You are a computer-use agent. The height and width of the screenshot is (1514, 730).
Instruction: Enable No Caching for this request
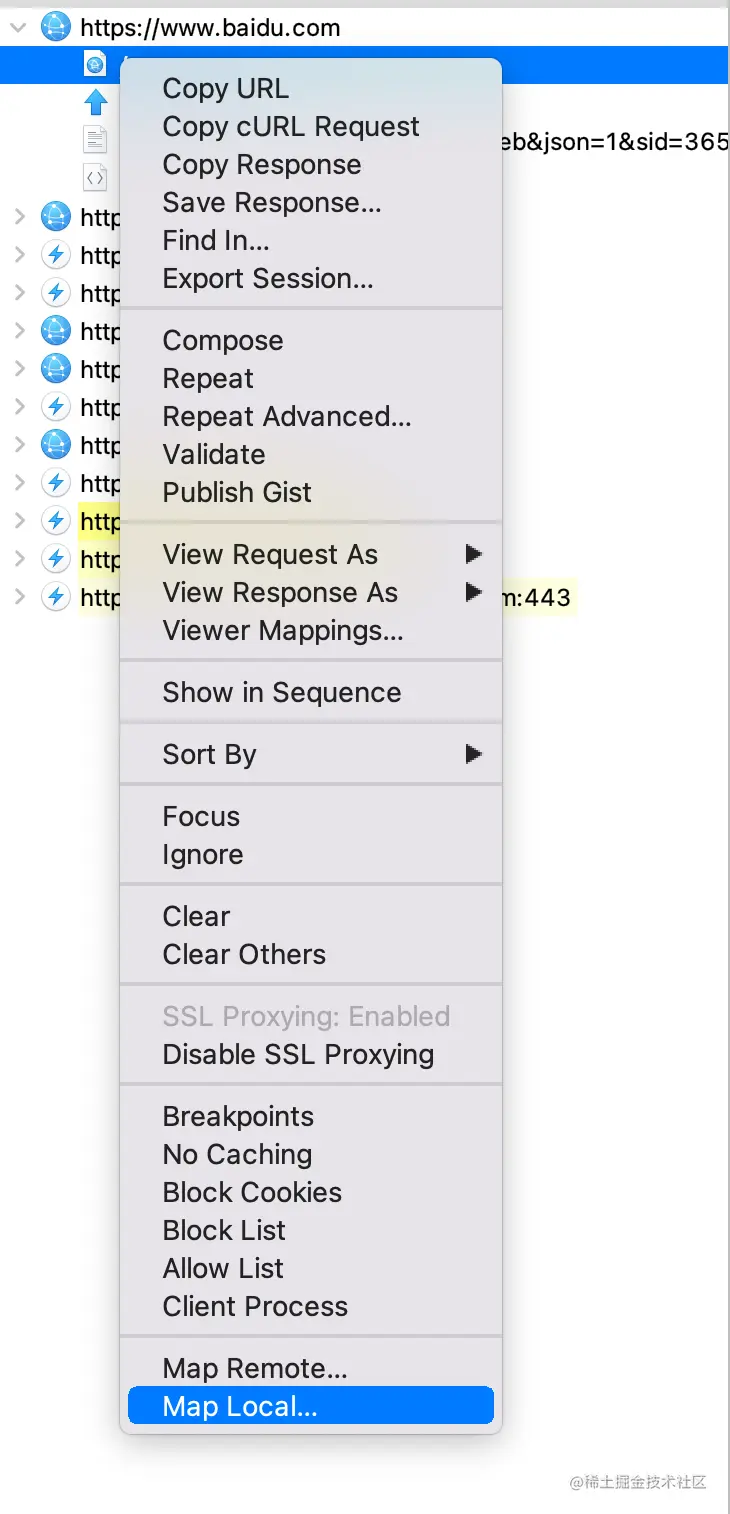click(237, 1155)
